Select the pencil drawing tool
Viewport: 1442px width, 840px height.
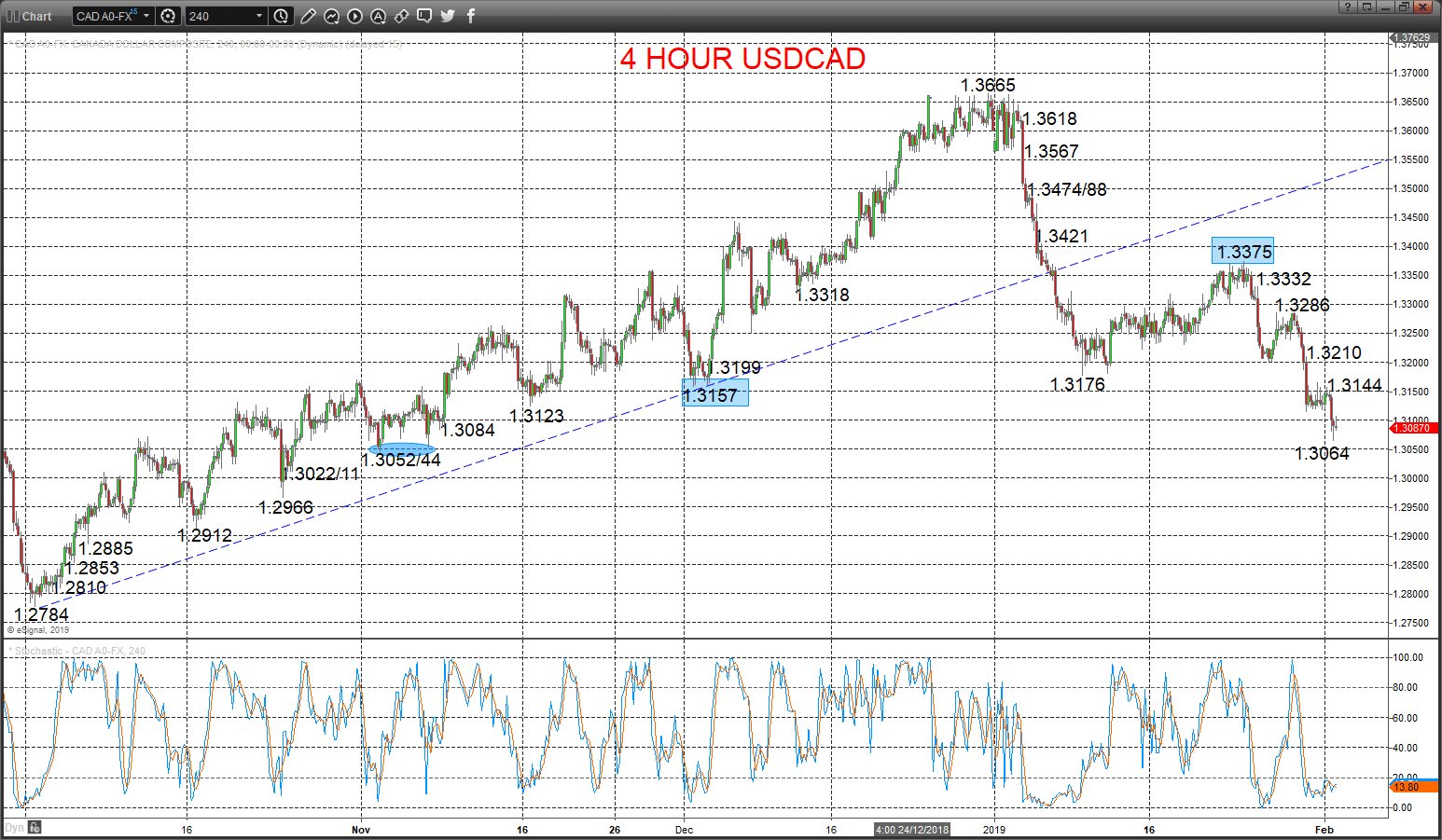point(308,16)
